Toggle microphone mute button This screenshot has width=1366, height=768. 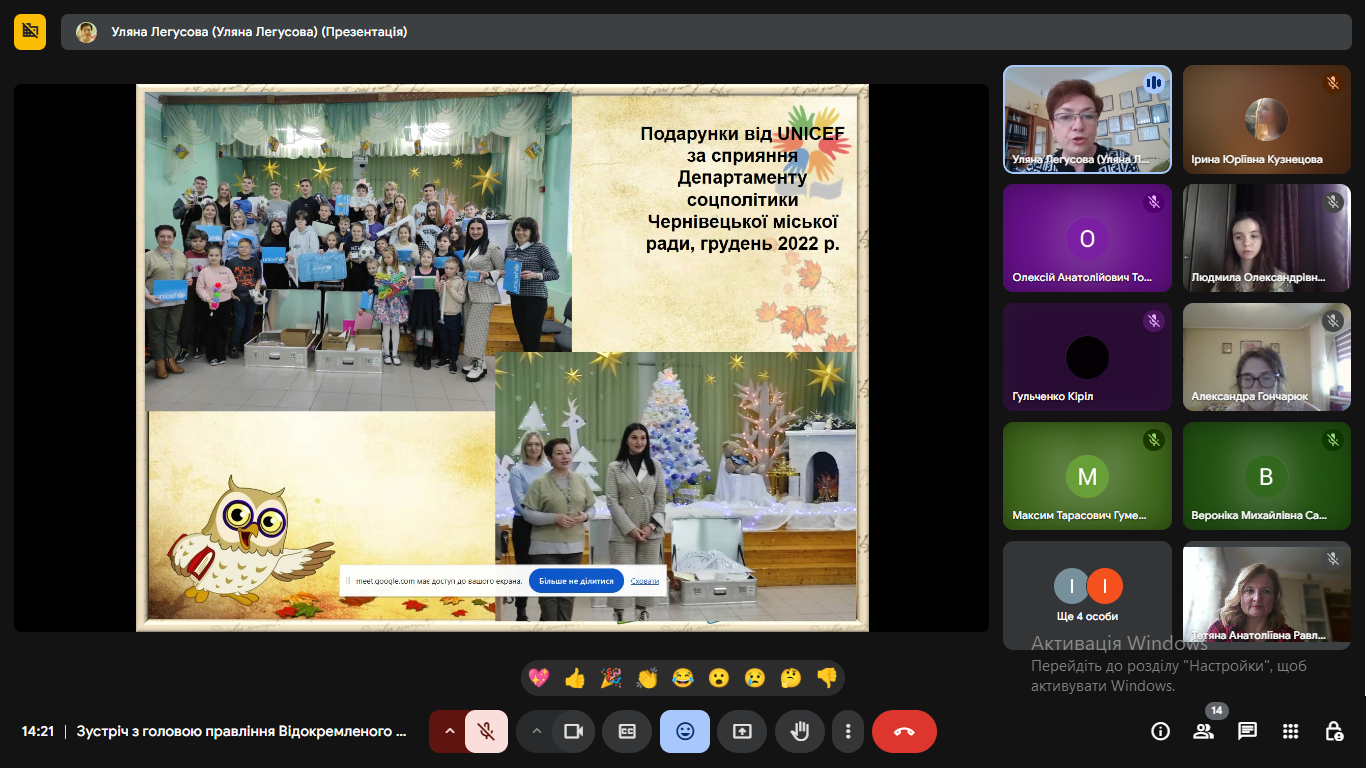[x=486, y=731]
